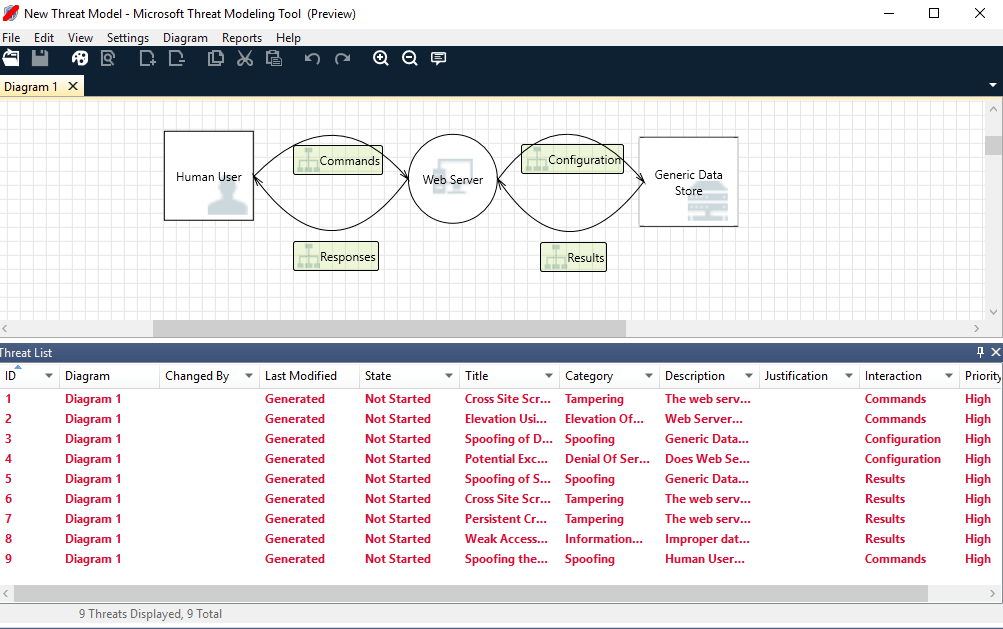1003x629 pixels.
Task: Open a saved threat model file
Action: (10, 58)
